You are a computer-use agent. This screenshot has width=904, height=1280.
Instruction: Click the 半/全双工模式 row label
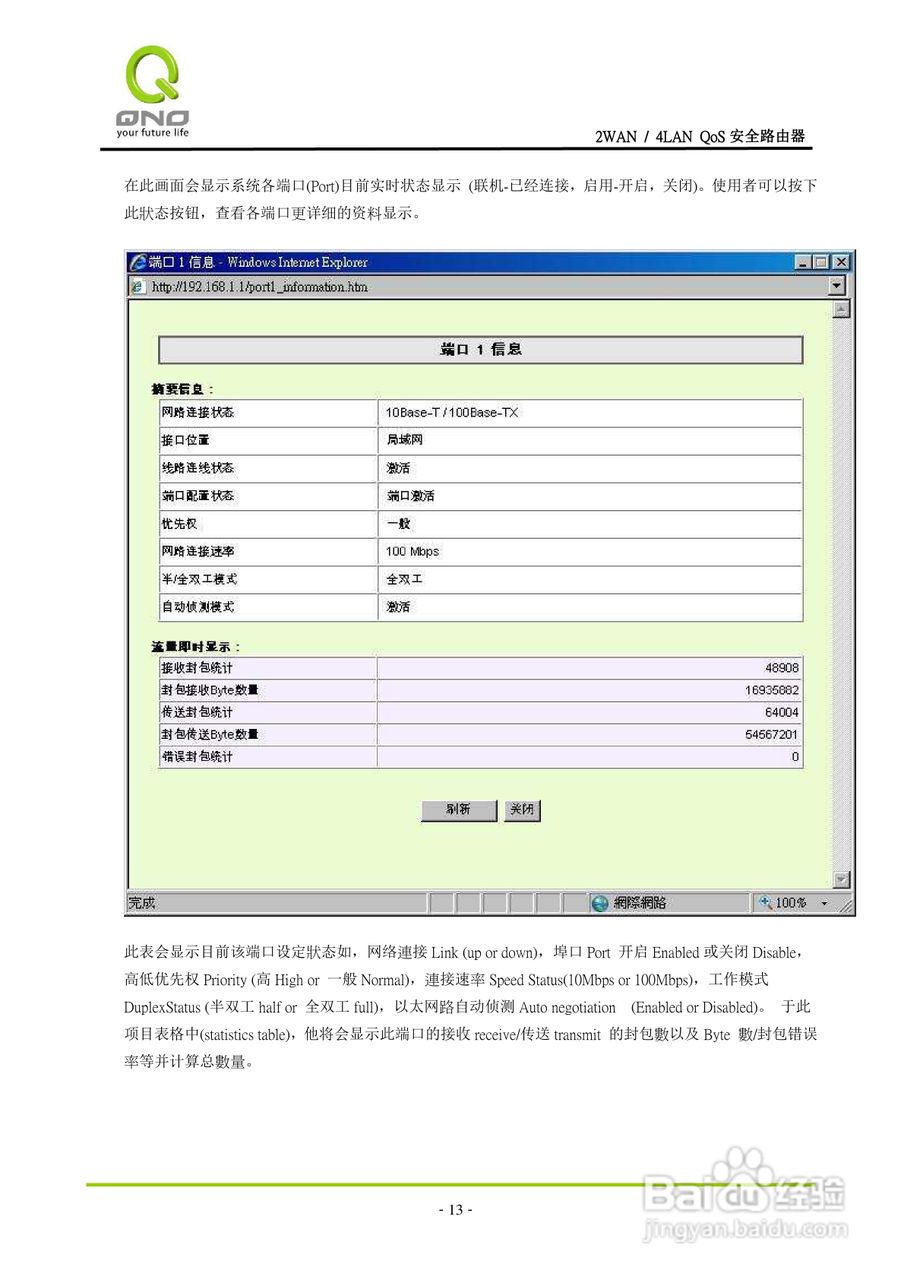point(199,579)
